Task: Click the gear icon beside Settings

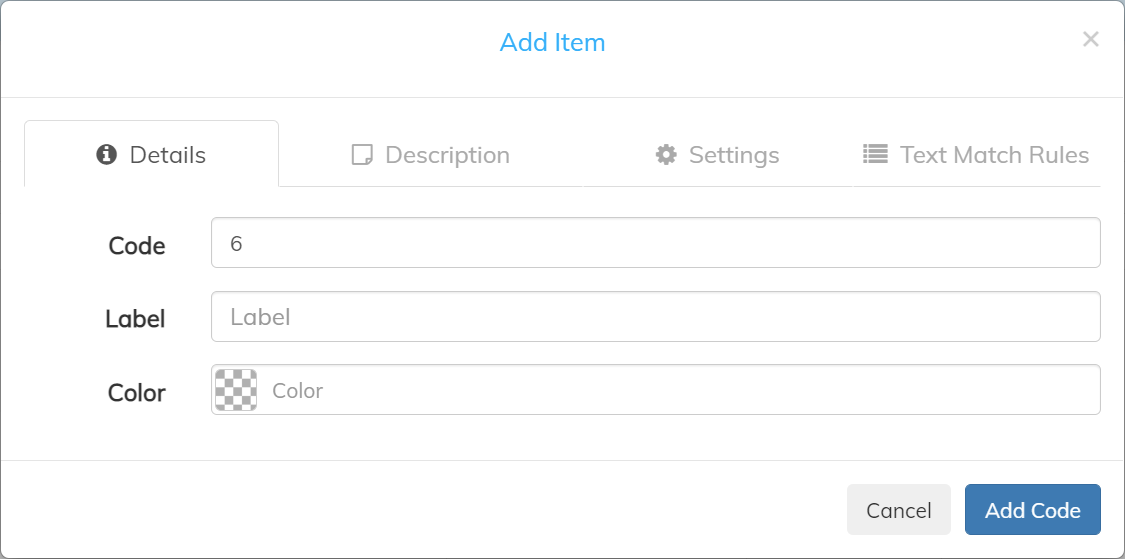Action: (x=666, y=154)
